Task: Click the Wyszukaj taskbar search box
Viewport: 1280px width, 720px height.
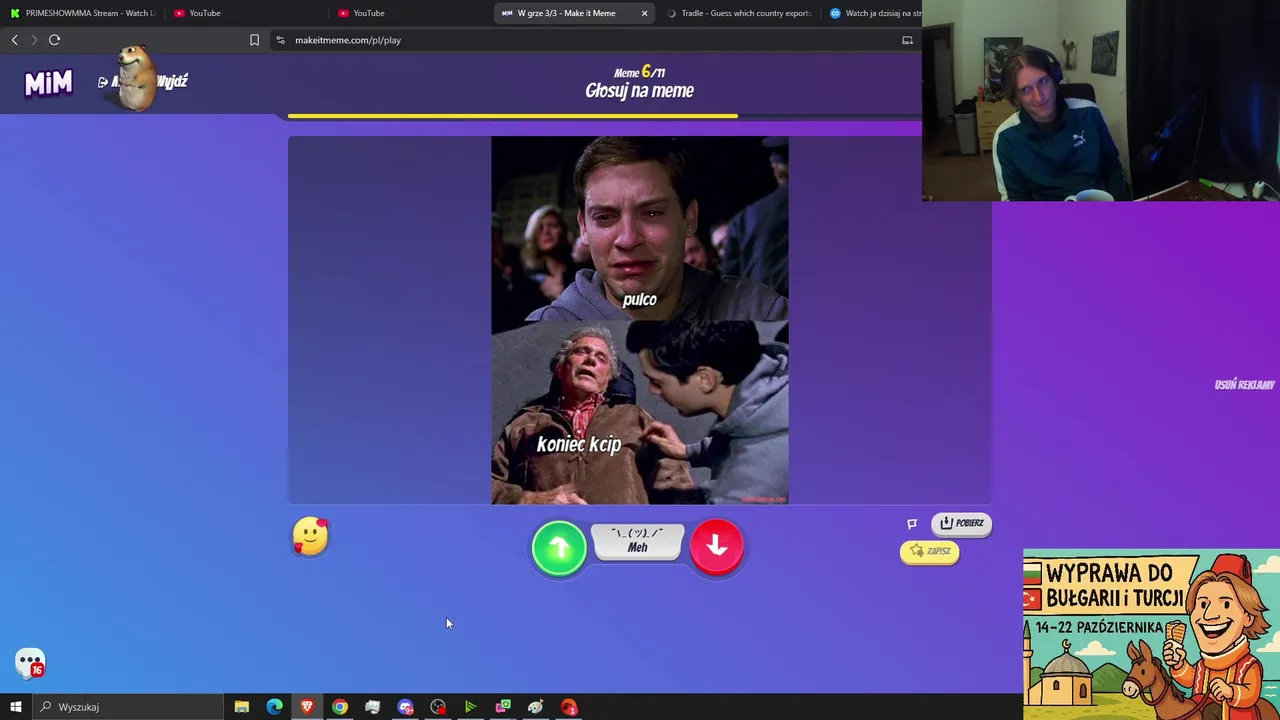Action: 128,707
